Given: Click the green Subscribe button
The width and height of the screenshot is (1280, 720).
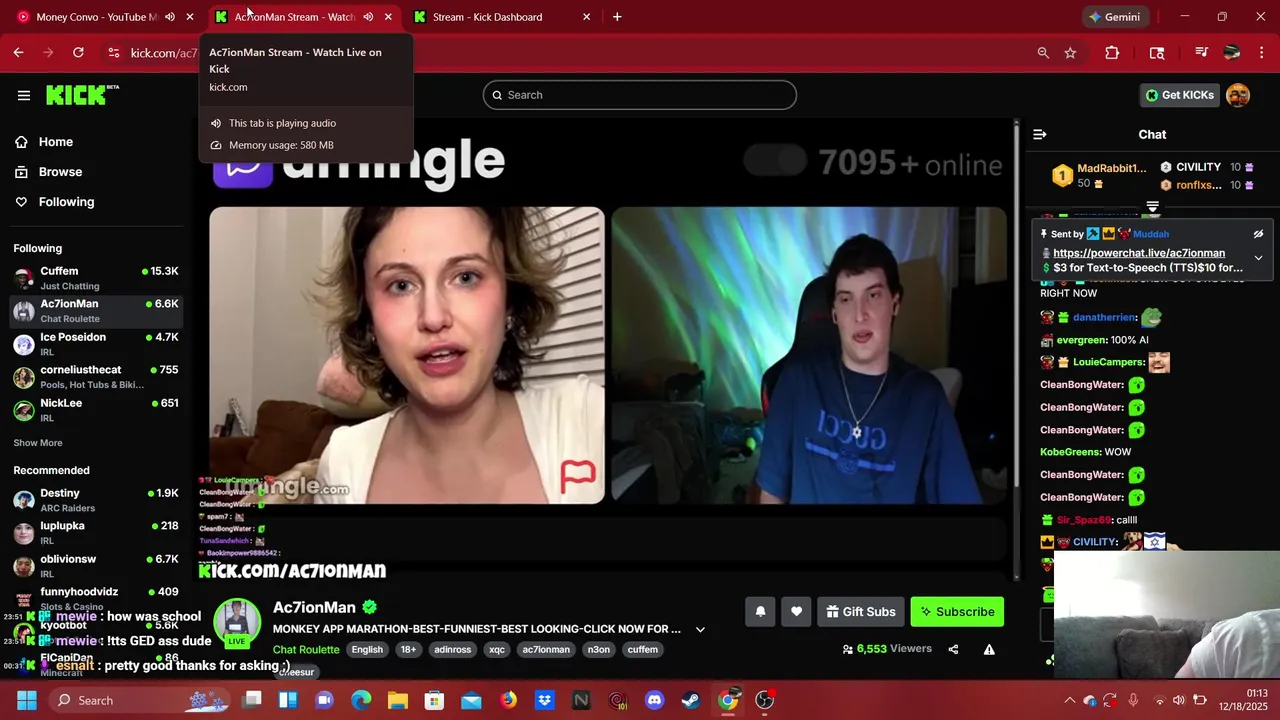Looking at the screenshot, I should click(957, 612).
